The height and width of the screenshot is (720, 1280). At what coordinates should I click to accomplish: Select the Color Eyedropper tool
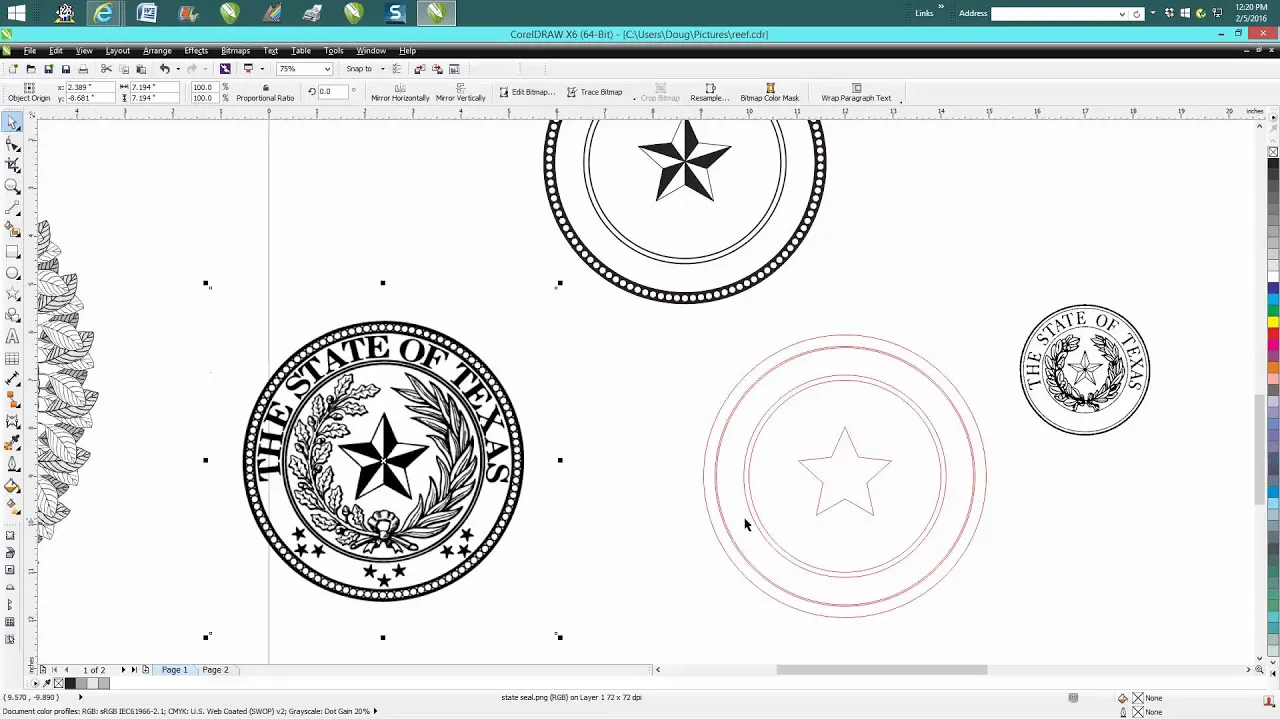[x=12, y=444]
